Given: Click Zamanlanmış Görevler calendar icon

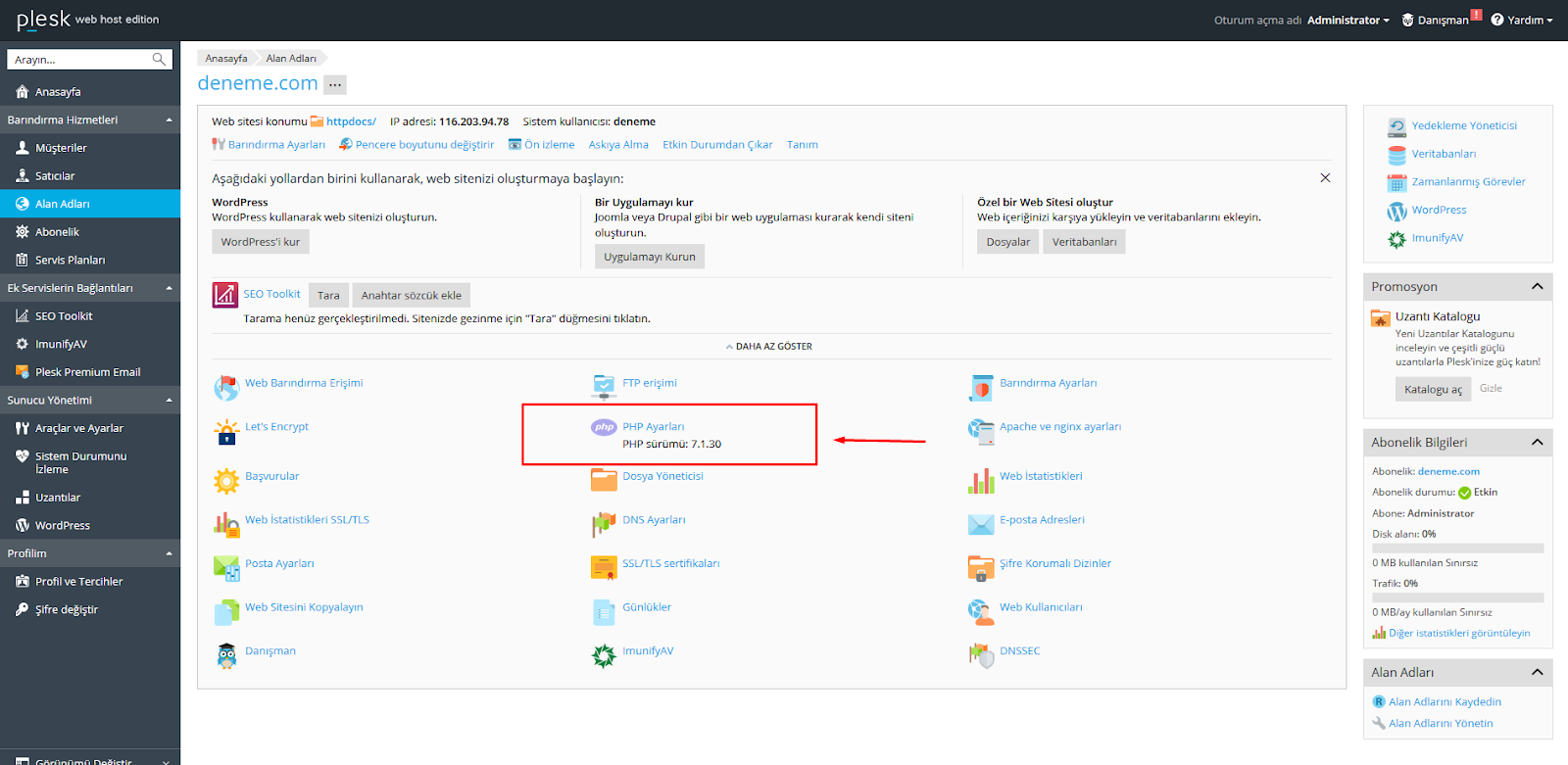Looking at the screenshot, I should pyautogui.click(x=1396, y=183).
